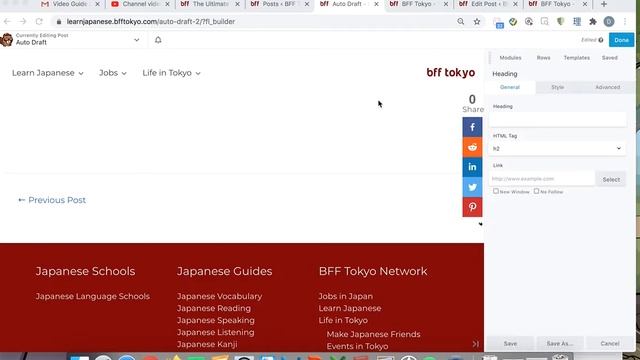The image size is (640, 360).
Task: Open the Style settings tab
Action: click(x=558, y=87)
